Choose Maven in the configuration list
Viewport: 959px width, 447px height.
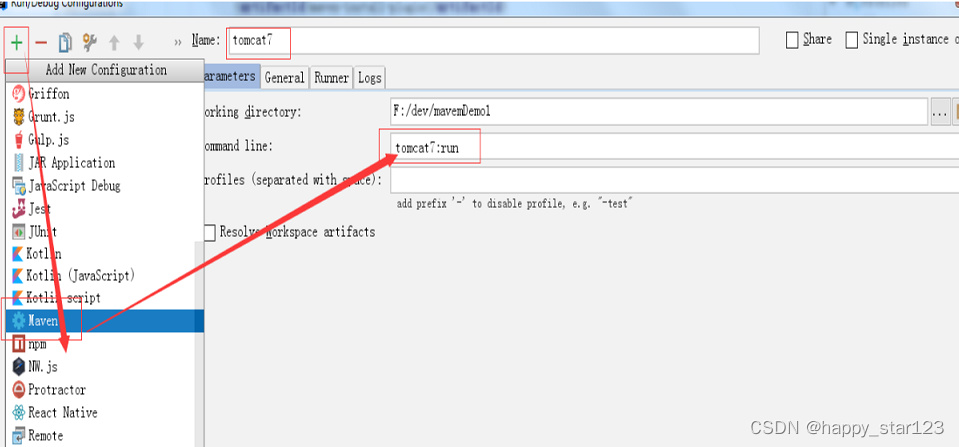point(105,320)
